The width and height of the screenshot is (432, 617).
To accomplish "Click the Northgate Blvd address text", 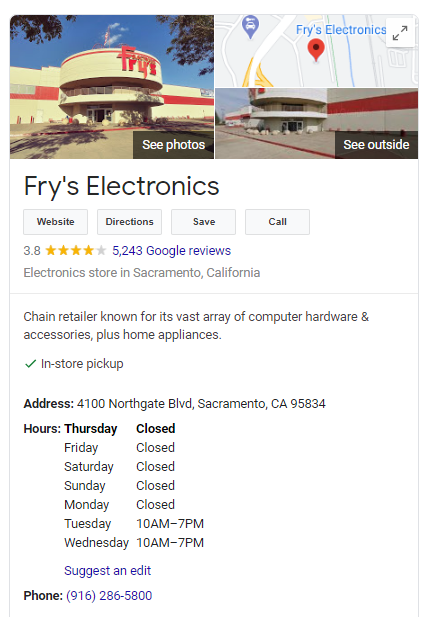I will pos(201,404).
